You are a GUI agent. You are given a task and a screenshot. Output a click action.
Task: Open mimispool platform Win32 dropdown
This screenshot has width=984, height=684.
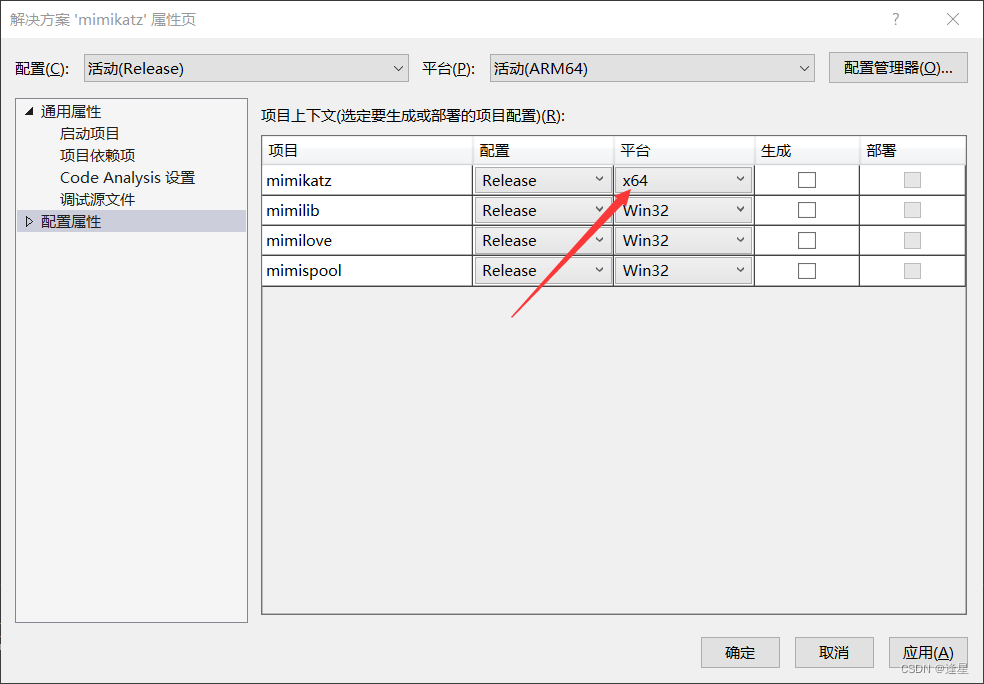[683, 270]
